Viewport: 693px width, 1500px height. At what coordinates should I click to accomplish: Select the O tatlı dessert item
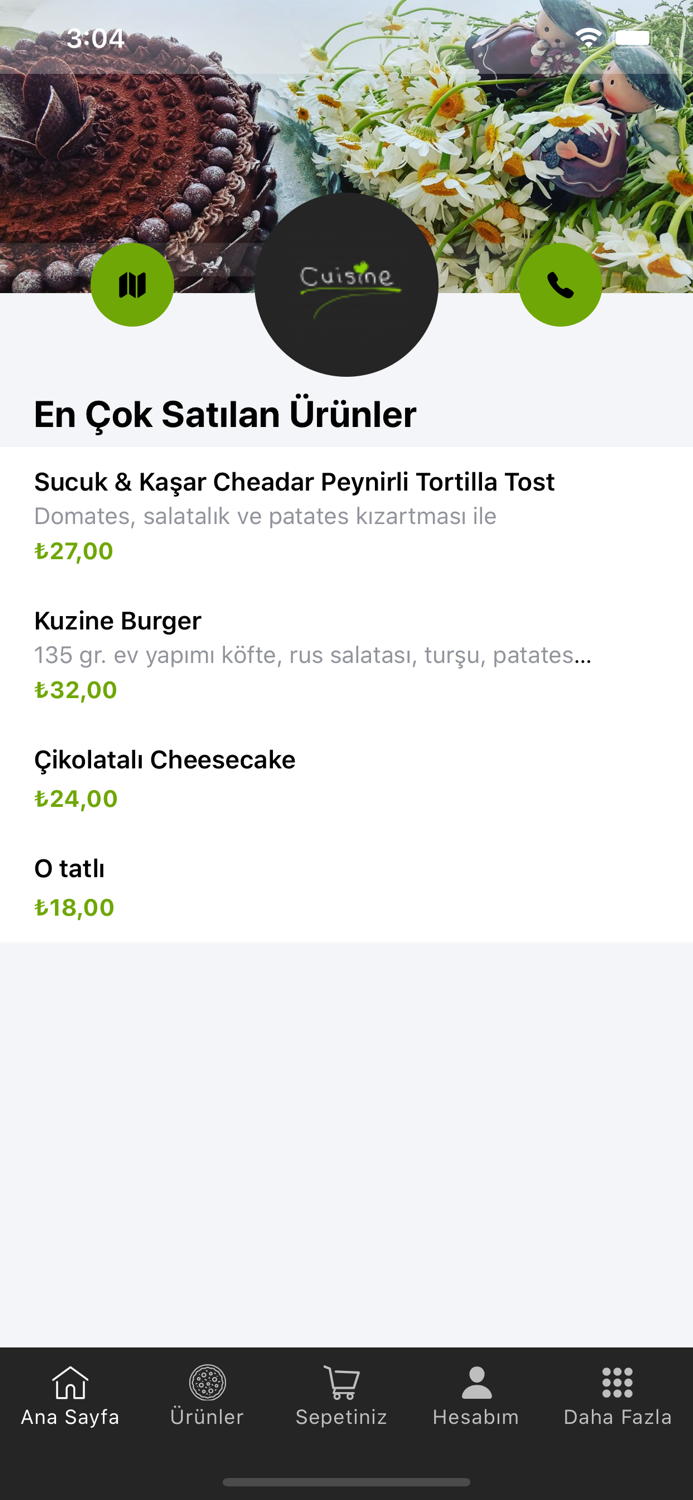coord(68,868)
